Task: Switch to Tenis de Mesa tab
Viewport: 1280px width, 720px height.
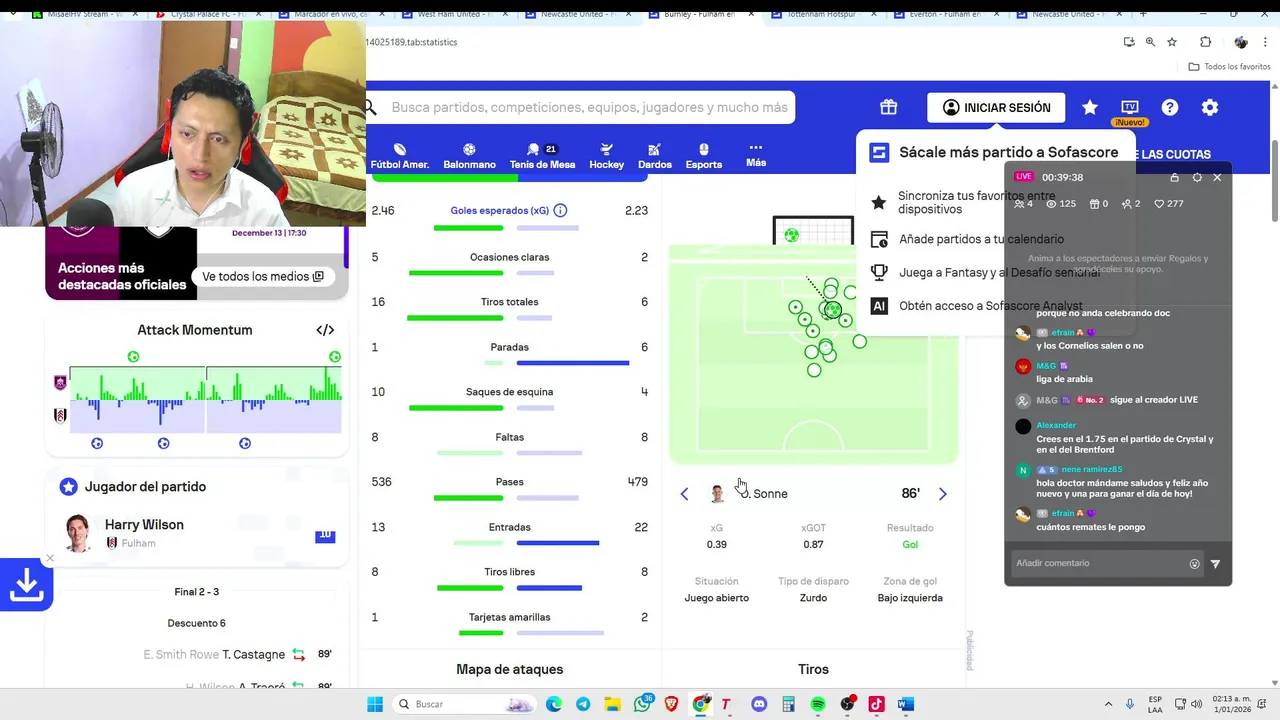Action: point(542,156)
